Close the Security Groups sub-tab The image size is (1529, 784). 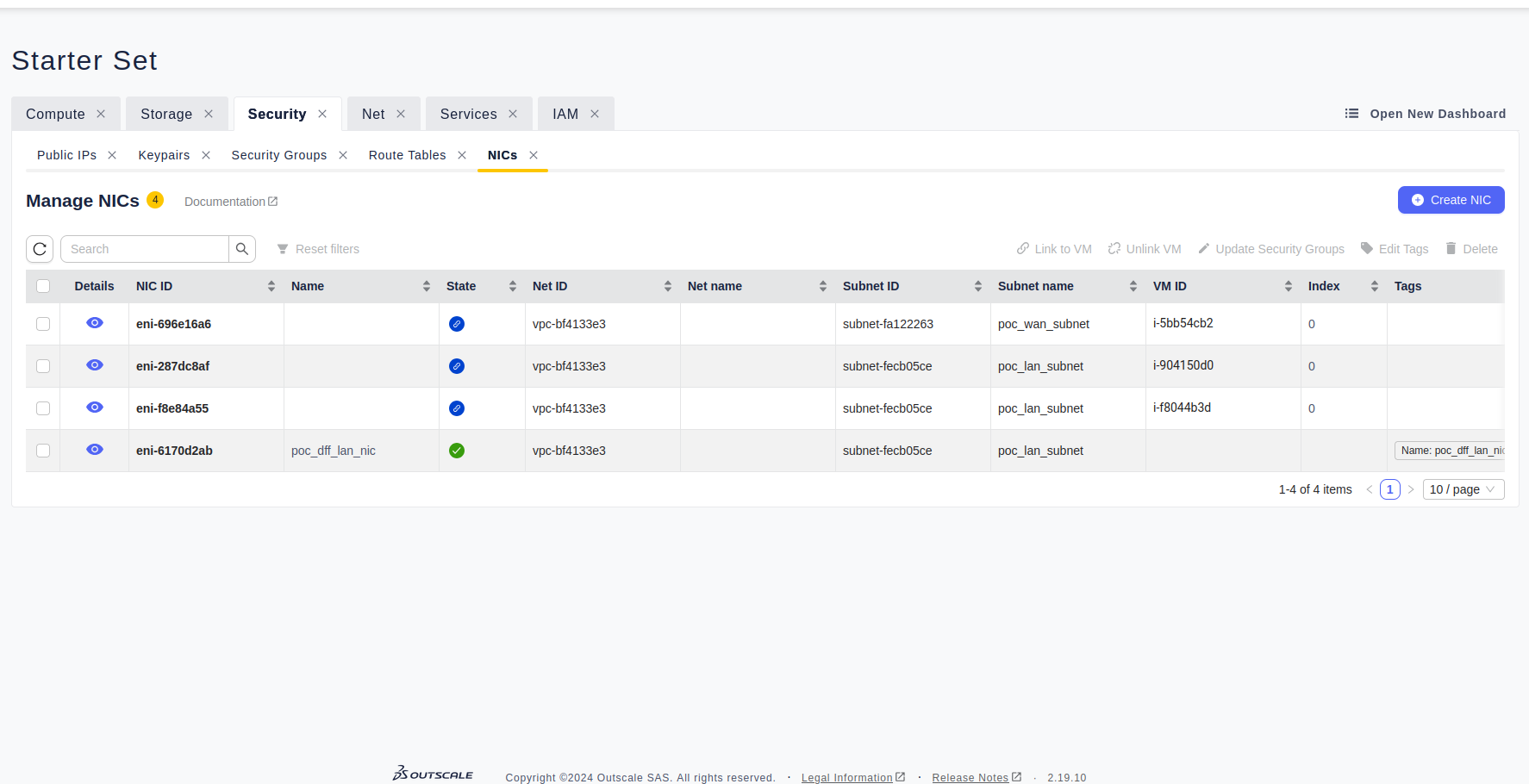[343, 155]
